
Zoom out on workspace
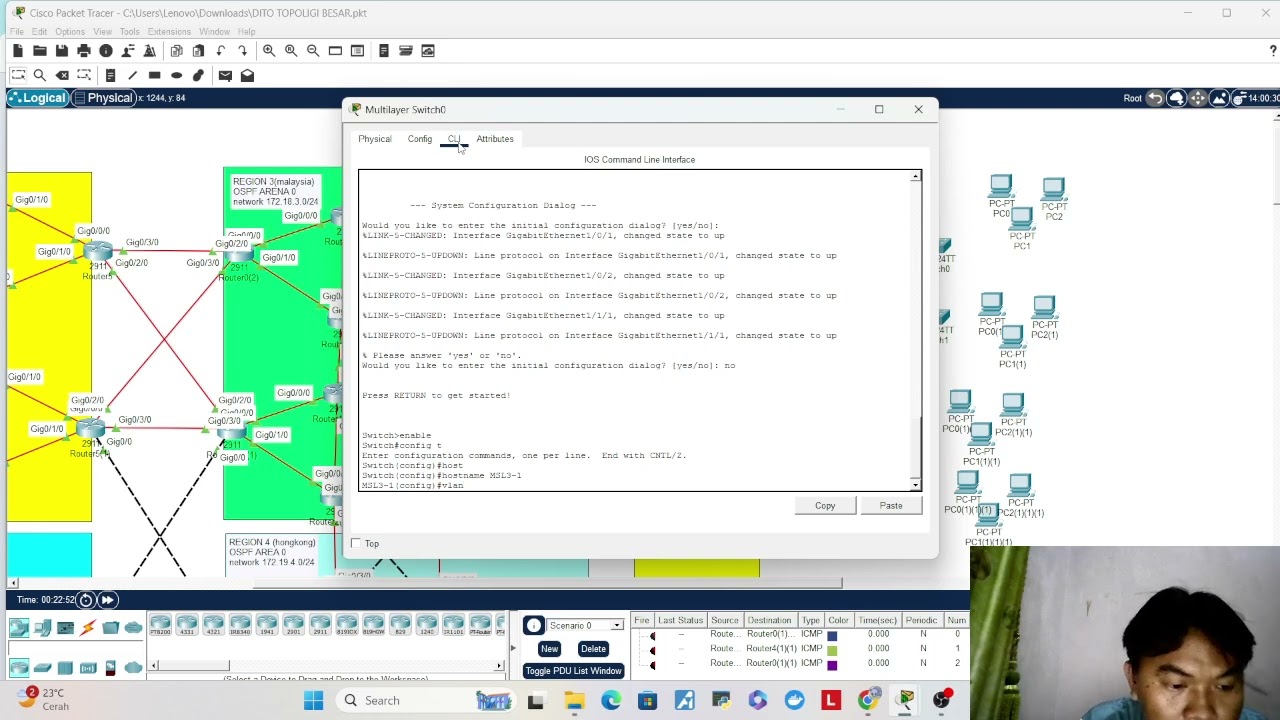pos(313,51)
